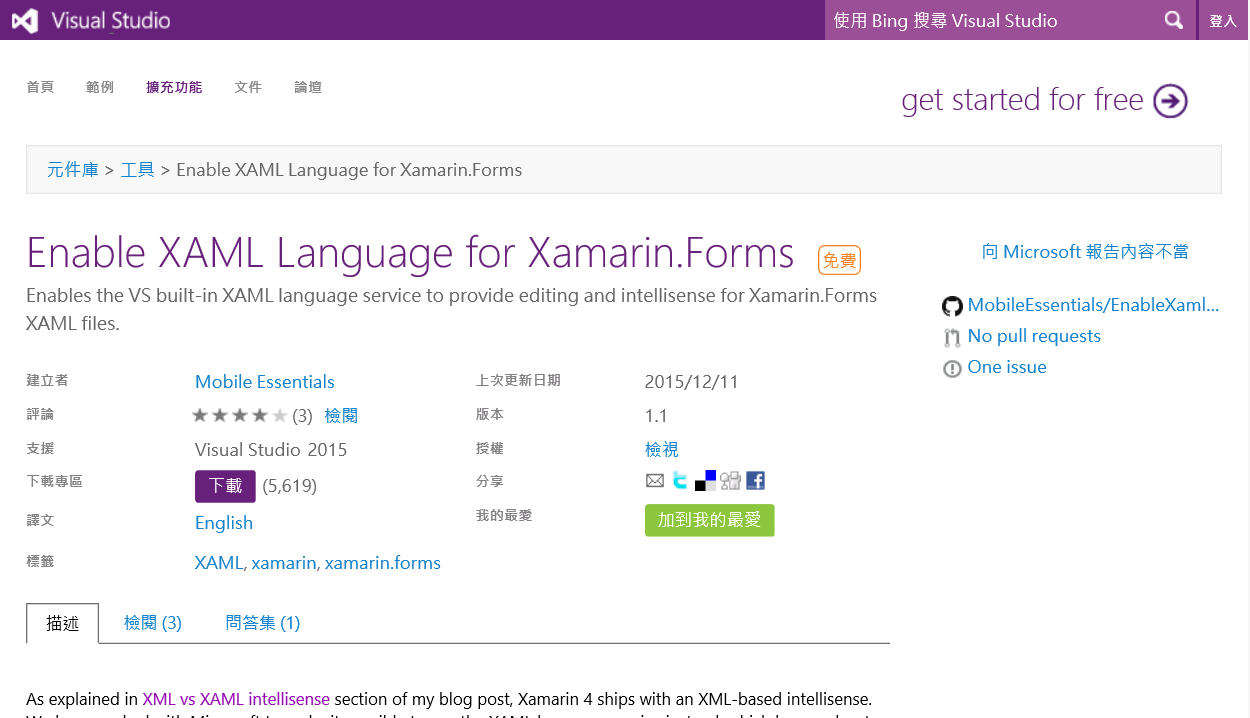Click the 下載專區 label

pos(54,481)
